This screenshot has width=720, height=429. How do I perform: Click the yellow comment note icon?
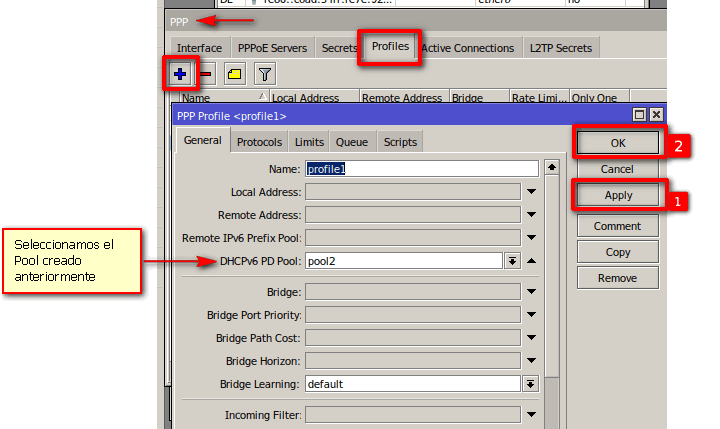click(x=234, y=73)
